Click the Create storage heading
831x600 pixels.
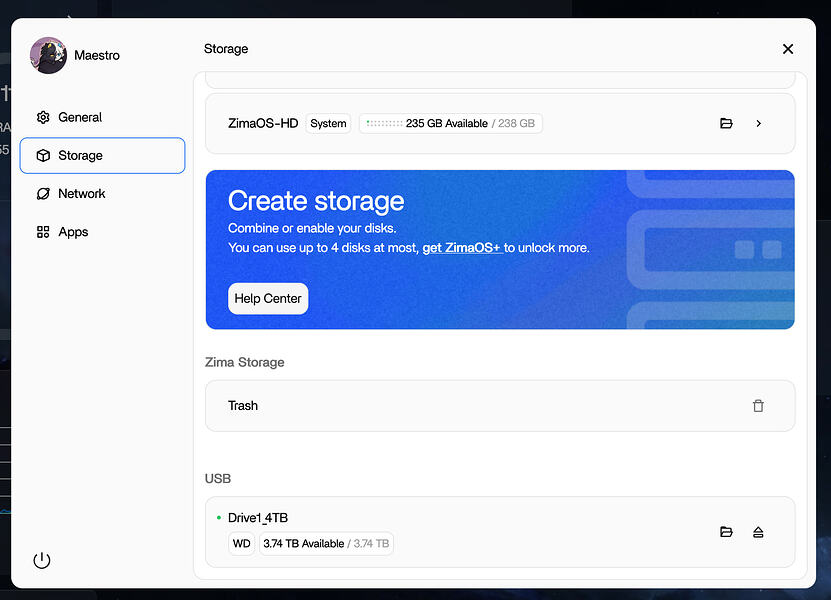pos(316,201)
